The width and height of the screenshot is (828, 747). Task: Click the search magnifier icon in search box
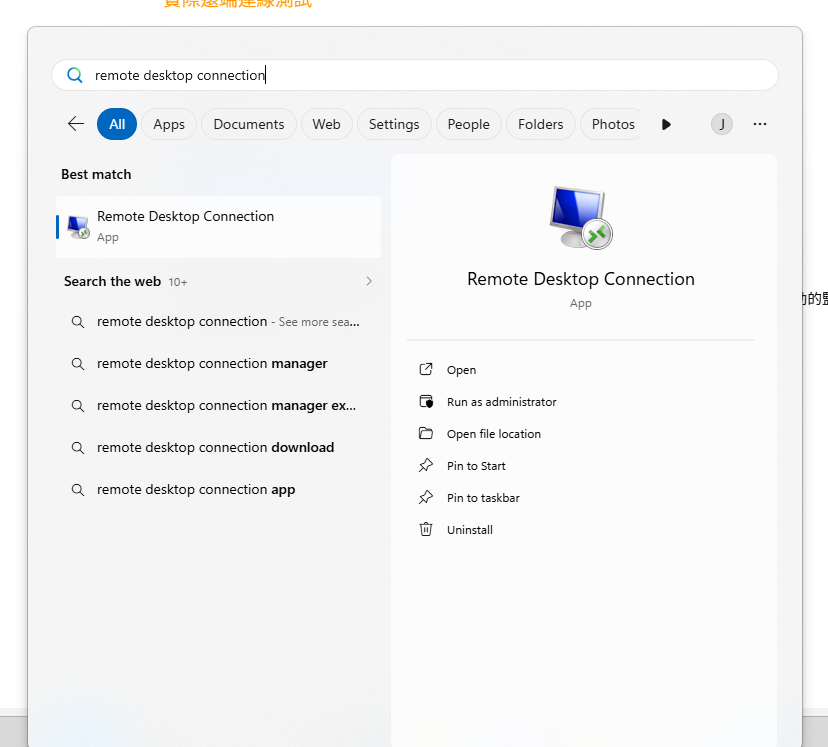[x=74, y=75]
